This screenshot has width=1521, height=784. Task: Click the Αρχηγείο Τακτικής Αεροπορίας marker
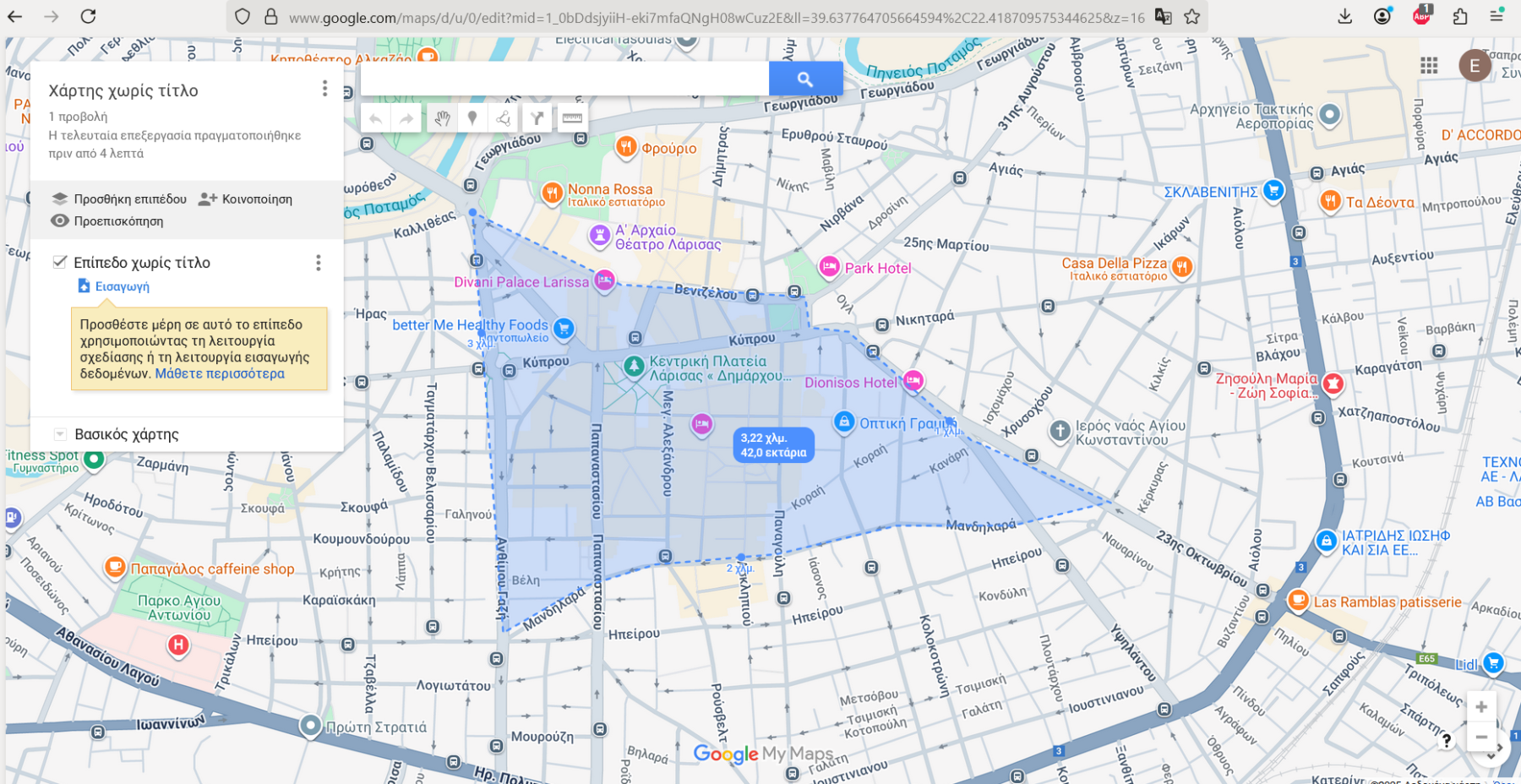click(x=1329, y=114)
